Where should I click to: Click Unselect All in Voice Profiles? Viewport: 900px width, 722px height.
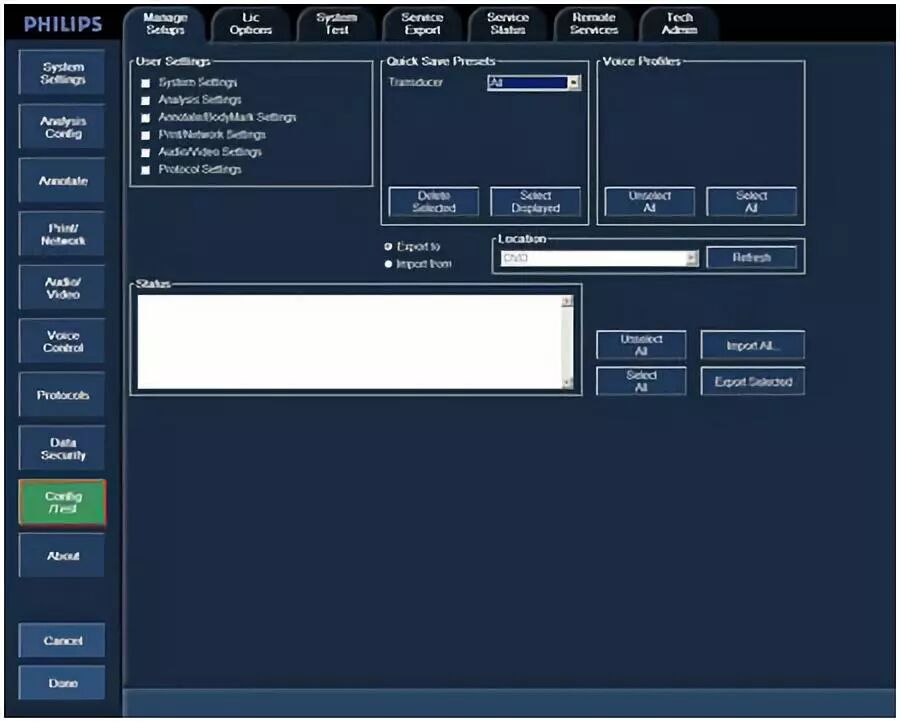tap(649, 202)
